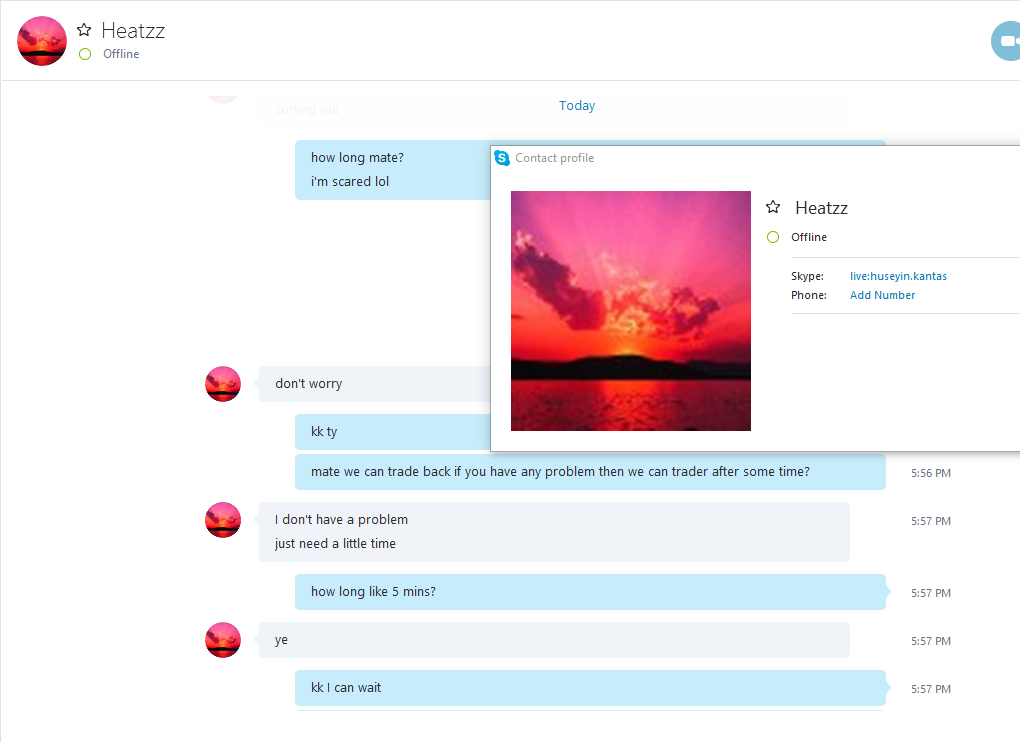
Task: Click 5:57 PM timestamp beside "how long like 5 mins?"
Action: tap(930, 592)
